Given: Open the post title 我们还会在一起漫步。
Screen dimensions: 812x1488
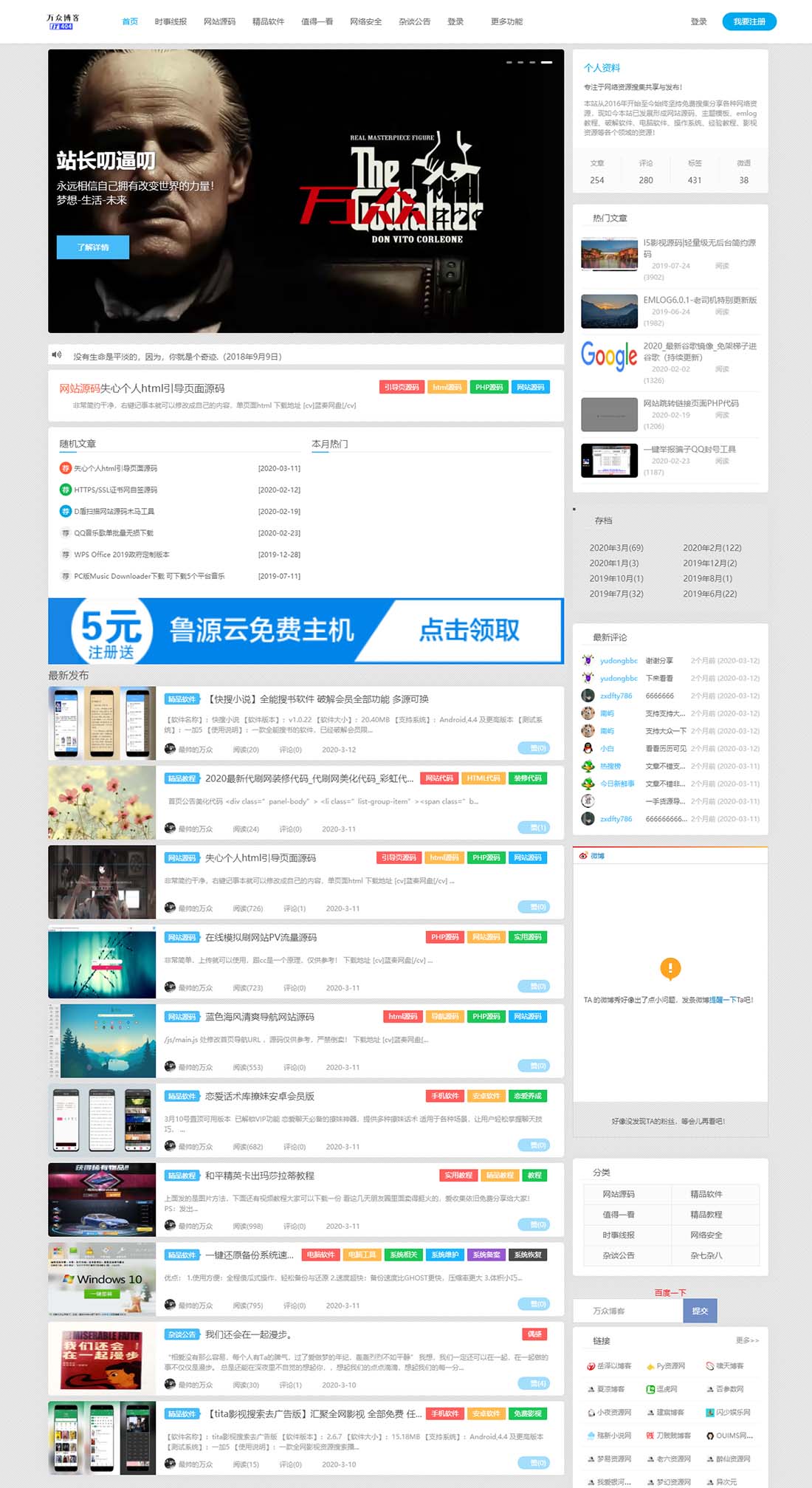Looking at the screenshot, I should 250,1334.
